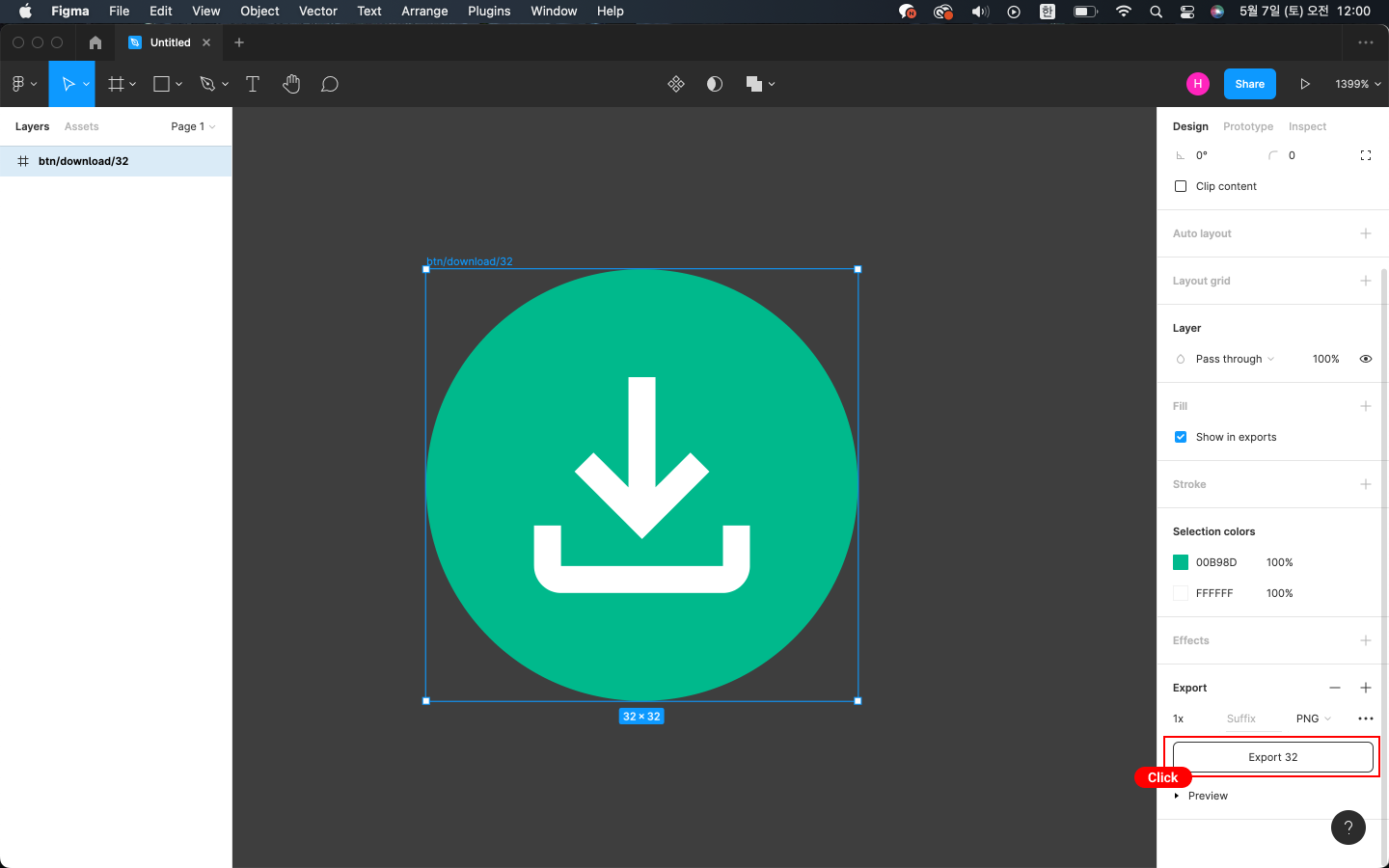Click the Export 32 button
1389x868 pixels.
[1273, 757]
